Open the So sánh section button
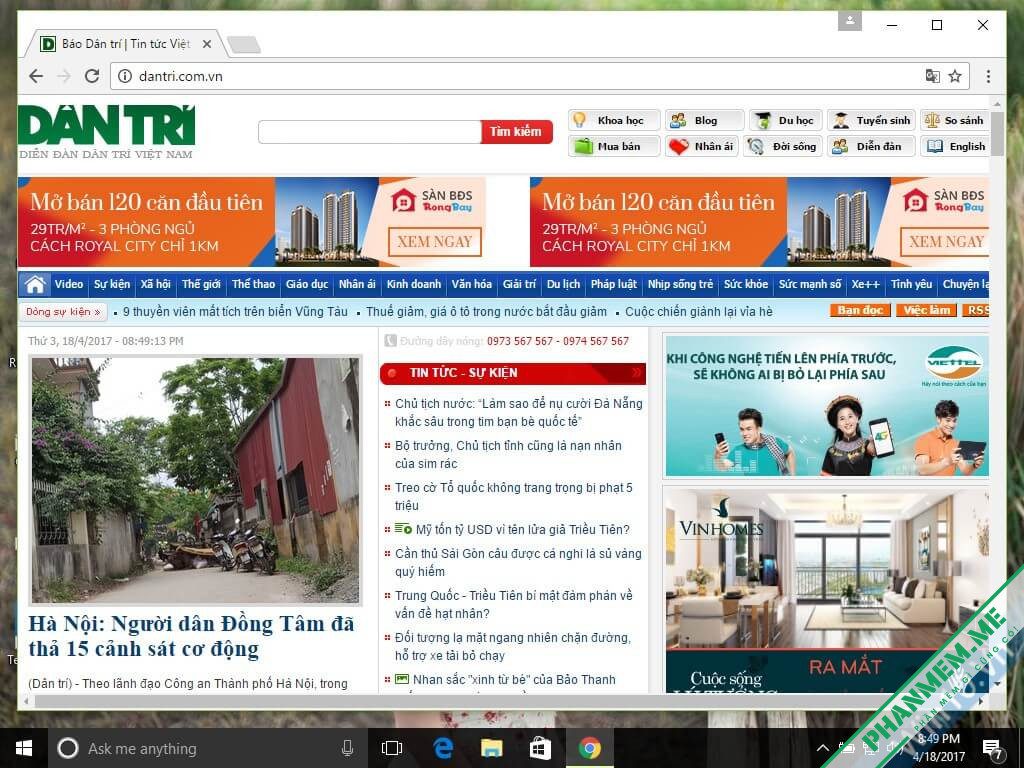1024x768 pixels. [955, 120]
